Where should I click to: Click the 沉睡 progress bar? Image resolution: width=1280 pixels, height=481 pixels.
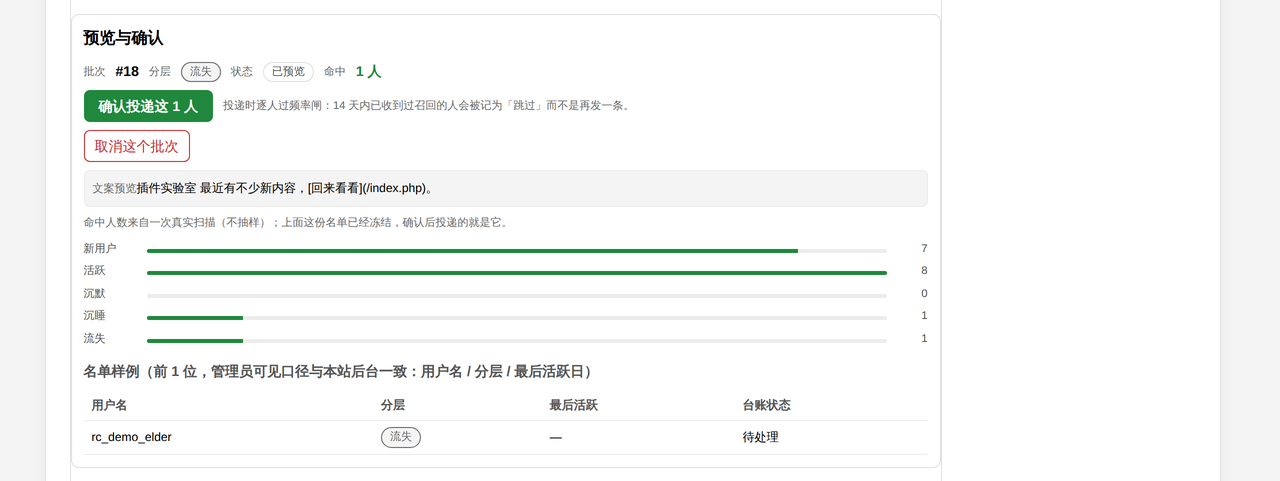coord(517,318)
